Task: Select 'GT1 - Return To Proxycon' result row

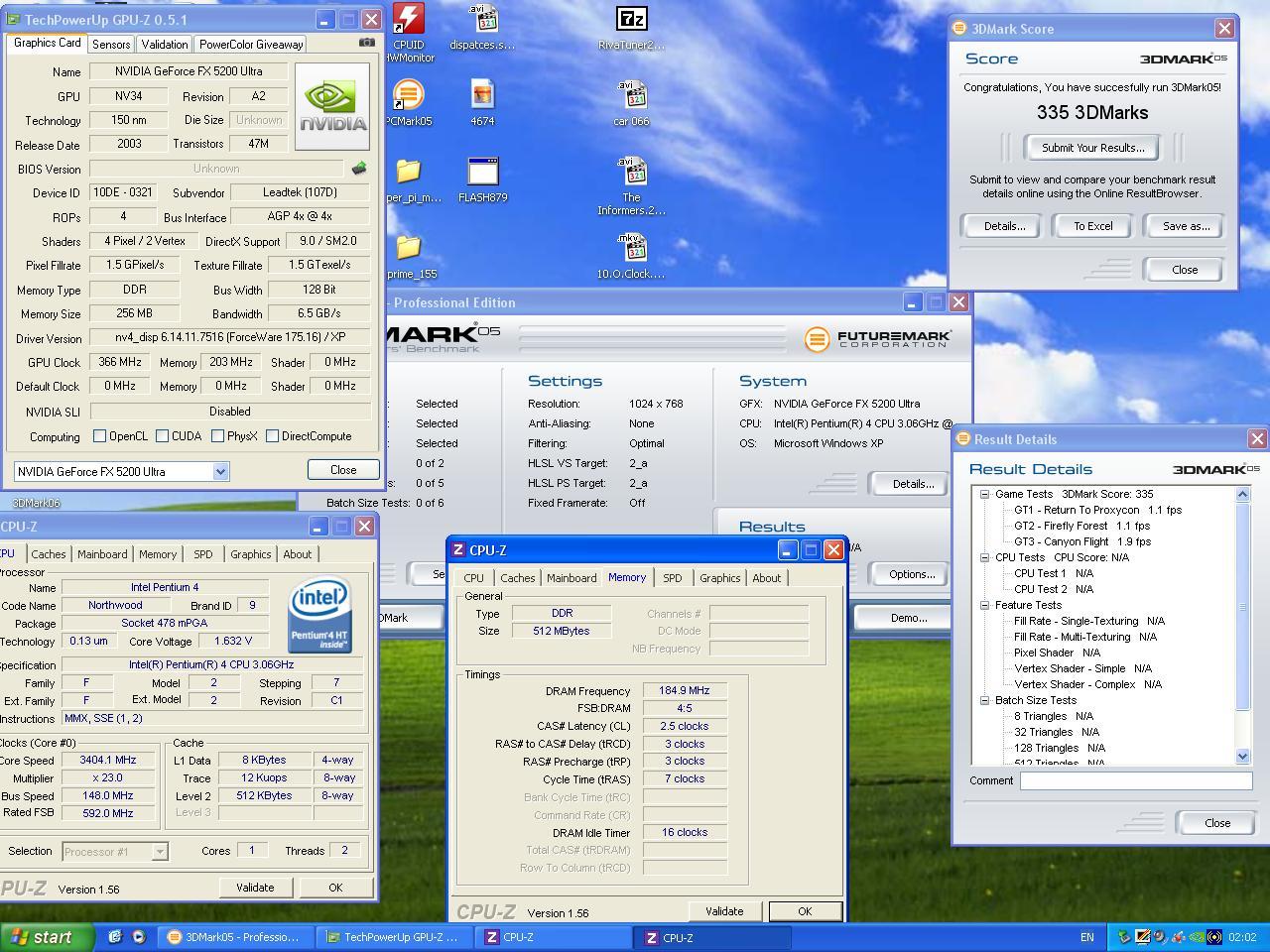Action: 1097,510
